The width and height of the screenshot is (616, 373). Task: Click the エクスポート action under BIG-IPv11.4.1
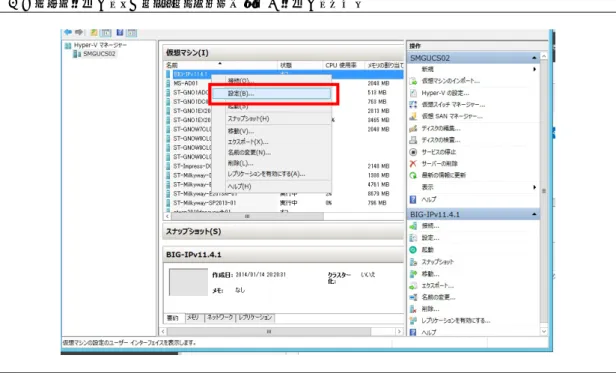[437, 285]
